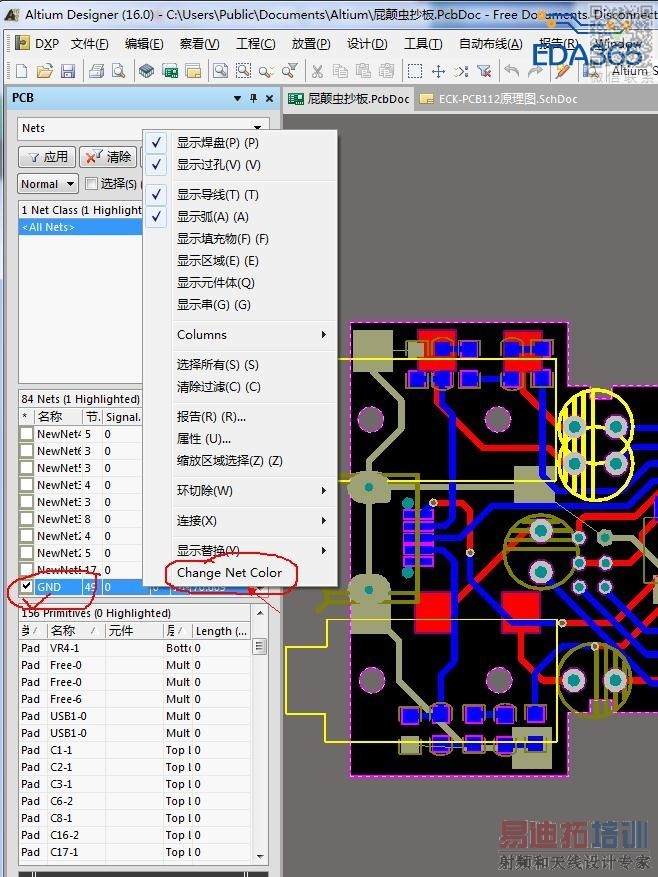Image resolution: width=658 pixels, height=877 pixels.
Task: Click the 清除 clear button
Action: [x=108, y=157]
